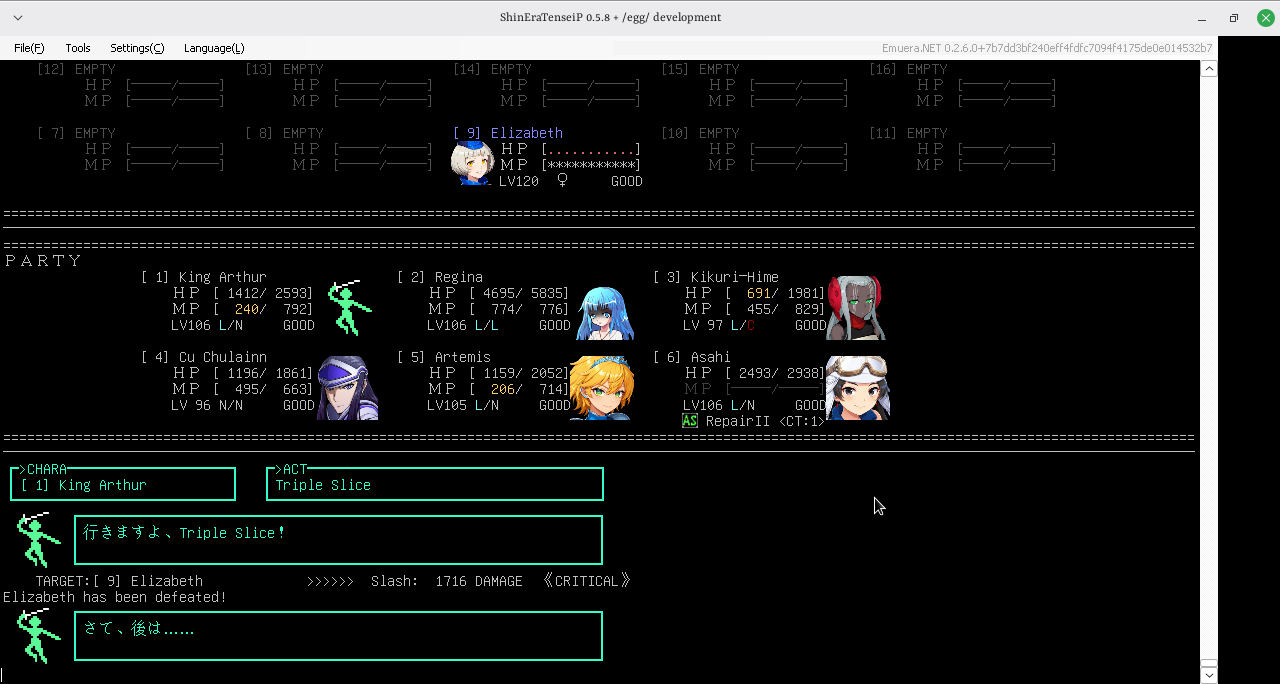Image resolution: width=1280 pixels, height=684 pixels.
Task: Click the green AS status icon
Action: tap(690, 421)
